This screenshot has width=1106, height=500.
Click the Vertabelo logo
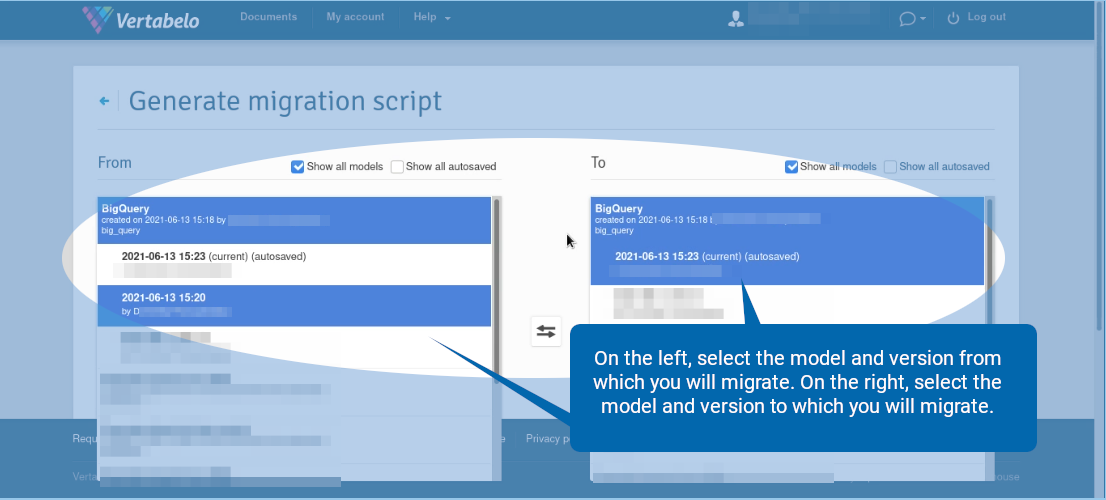pyautogui.click(x=140, y=19)
